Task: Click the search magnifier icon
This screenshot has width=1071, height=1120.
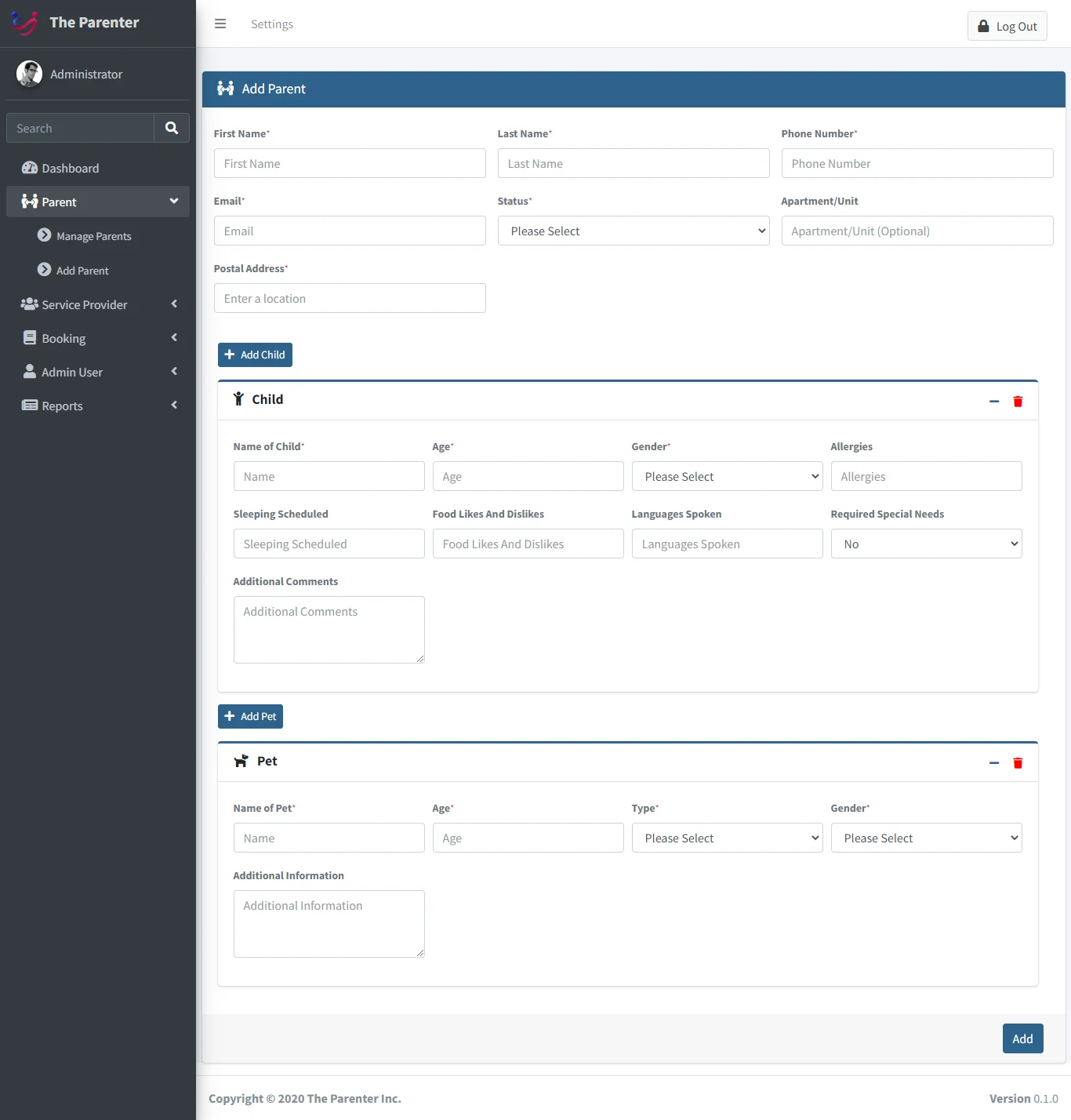Action: pos(172,128)
